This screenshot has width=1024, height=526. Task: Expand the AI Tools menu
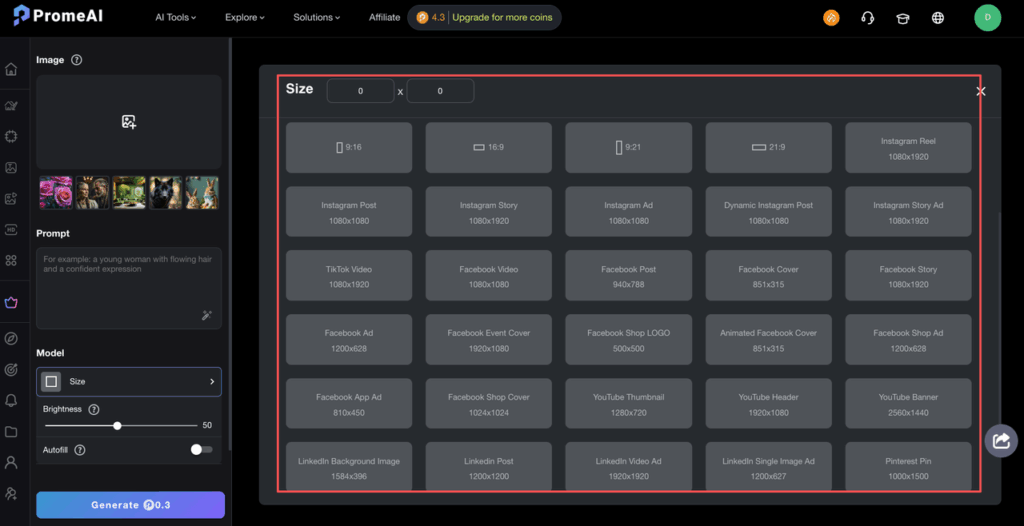pos(176,18)
